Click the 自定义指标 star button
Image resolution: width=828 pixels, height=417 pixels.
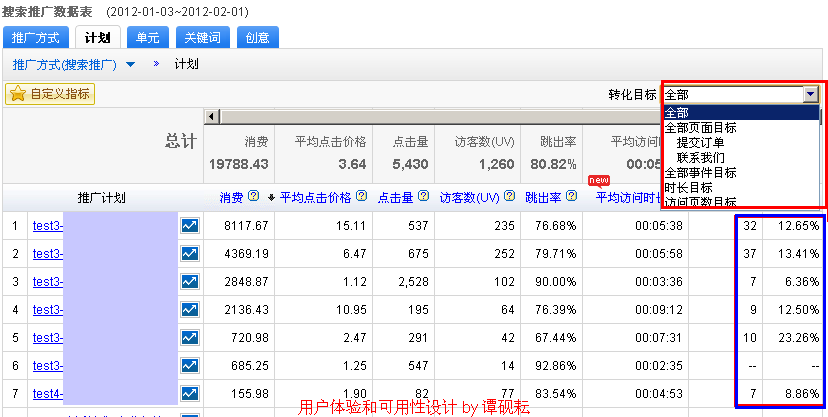(x=50, y=94)
